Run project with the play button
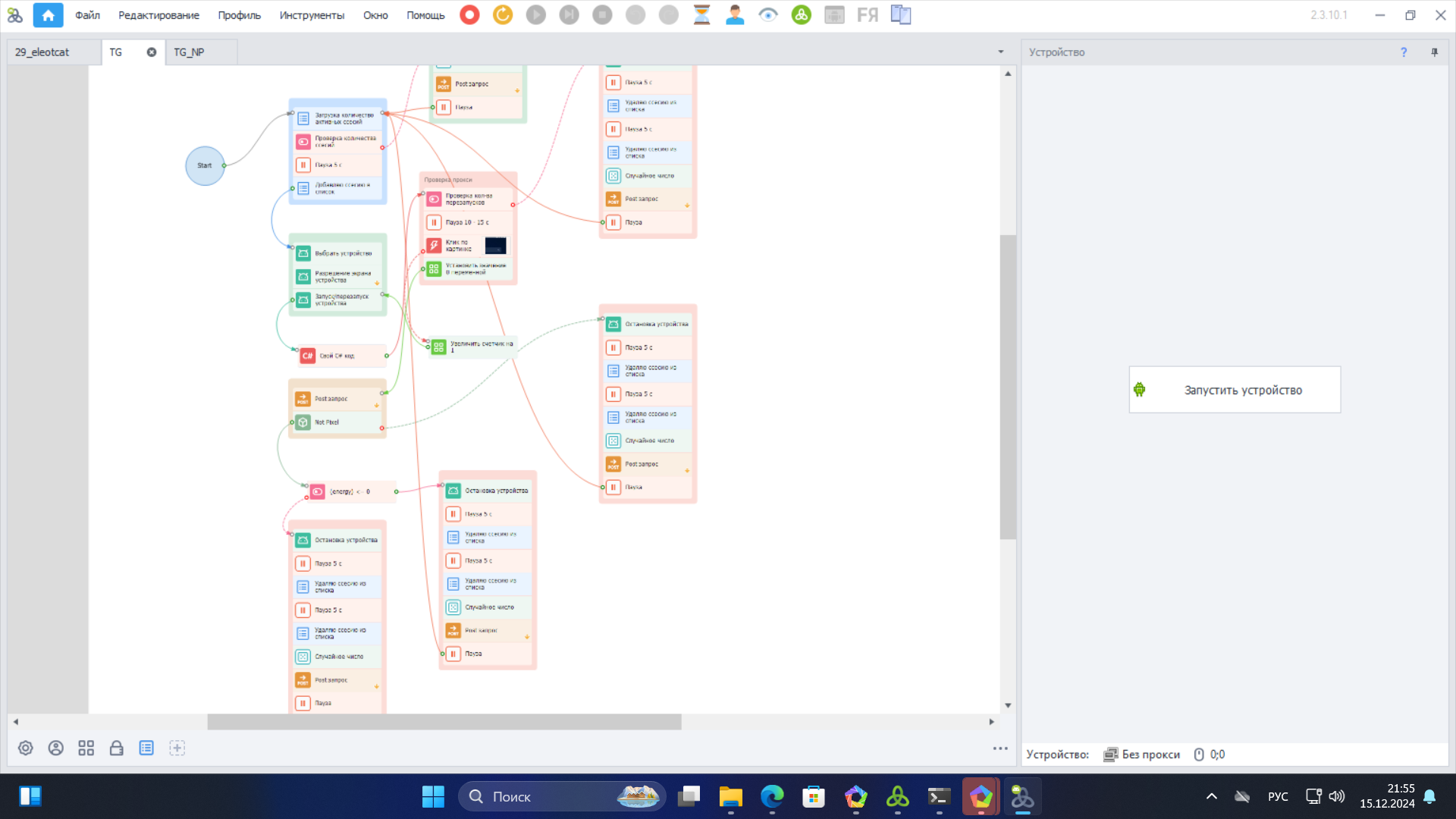Viewport: 1456px width, 819px height. coord(536,15)
